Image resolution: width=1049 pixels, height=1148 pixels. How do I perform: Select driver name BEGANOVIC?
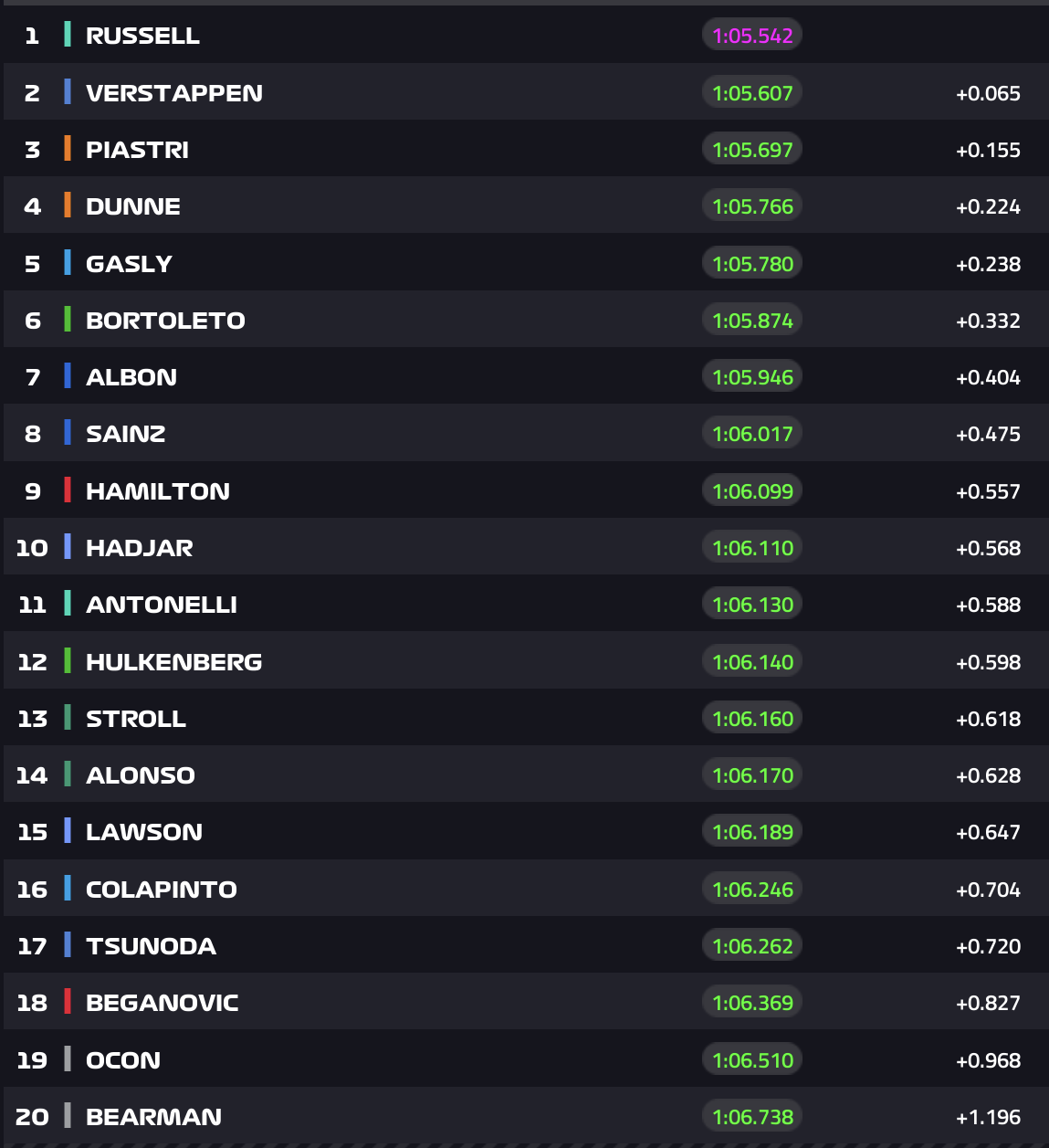tap(162, 1003)
